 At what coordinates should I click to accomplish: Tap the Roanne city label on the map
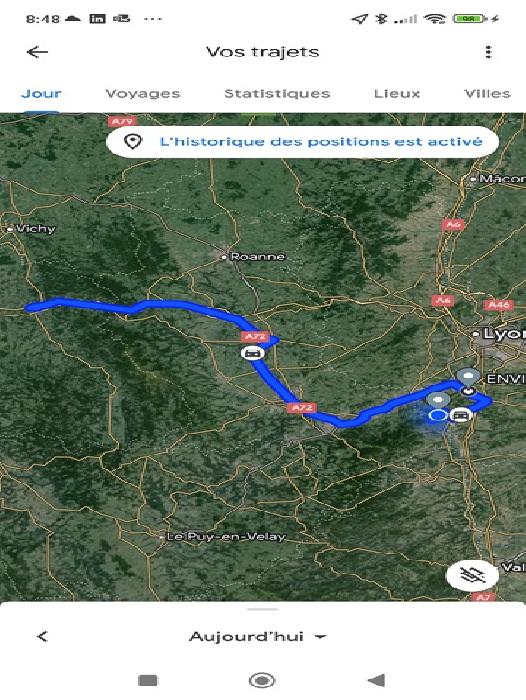257,257
